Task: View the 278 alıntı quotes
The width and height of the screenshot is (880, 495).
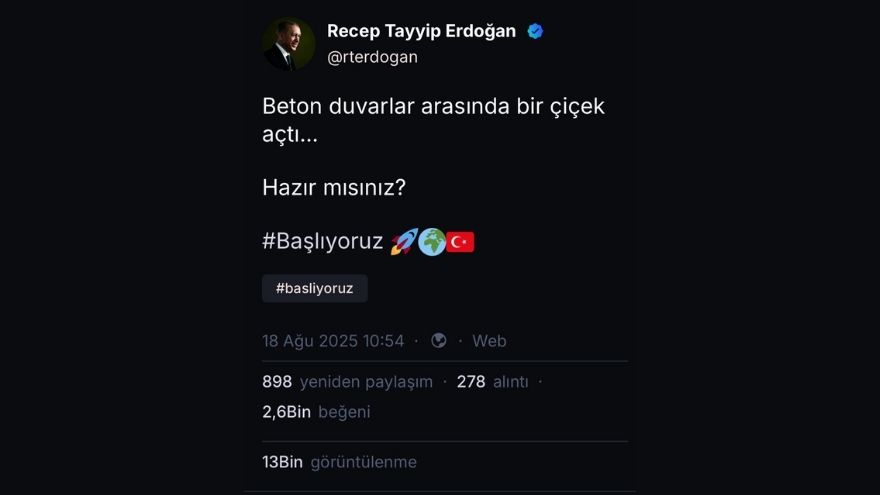Action: click(492, 382)
